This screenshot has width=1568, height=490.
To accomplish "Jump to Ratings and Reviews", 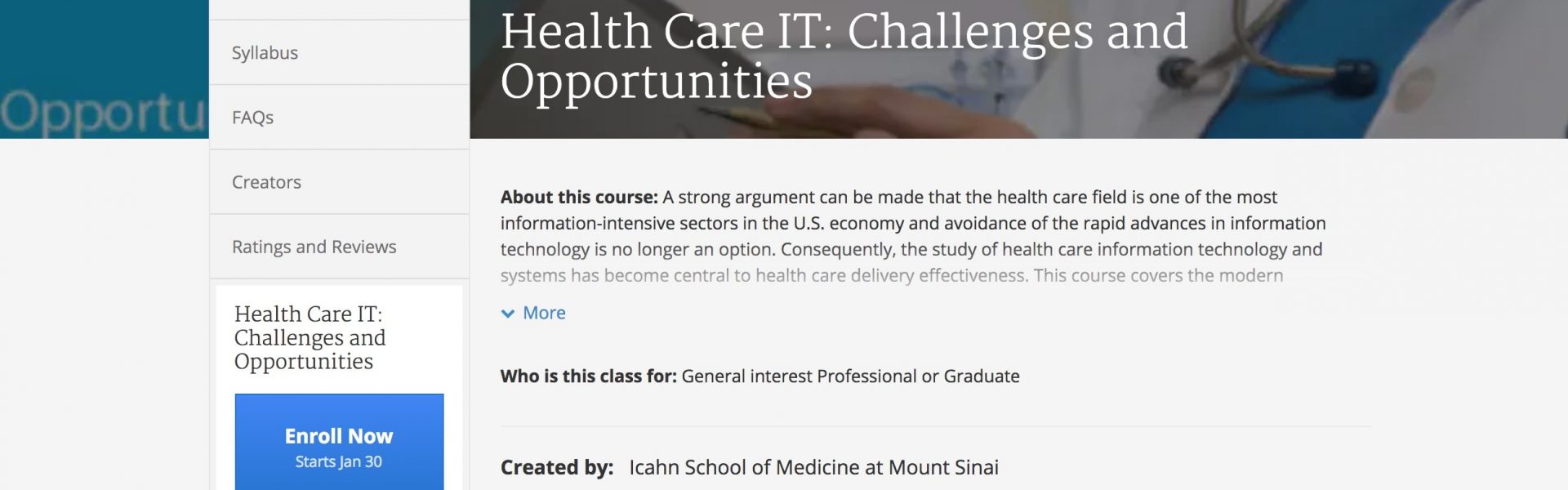I will coord(339,247).
